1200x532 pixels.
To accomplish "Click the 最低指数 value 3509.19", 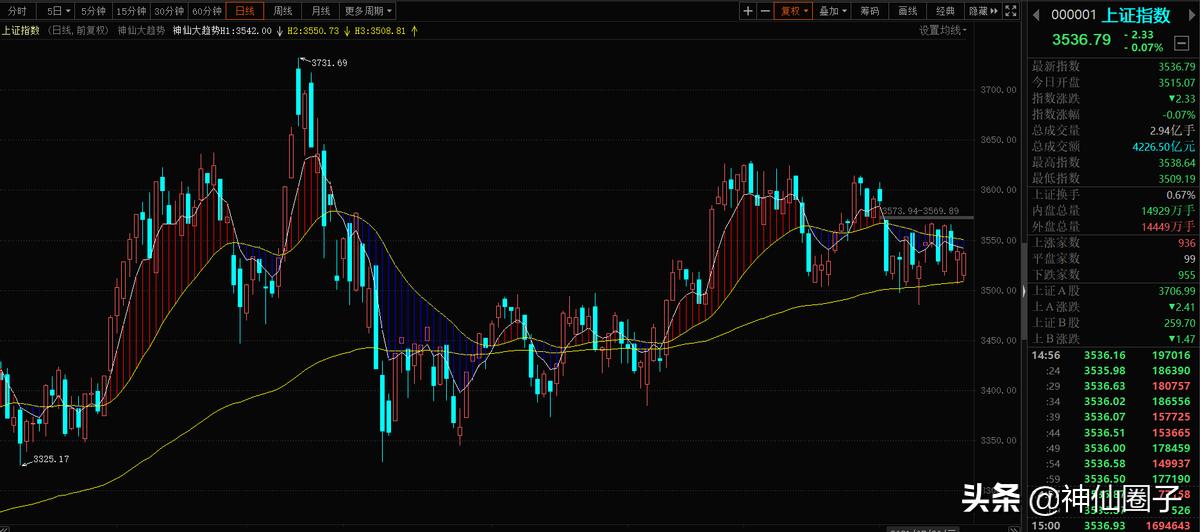I will pos(1175,178).
